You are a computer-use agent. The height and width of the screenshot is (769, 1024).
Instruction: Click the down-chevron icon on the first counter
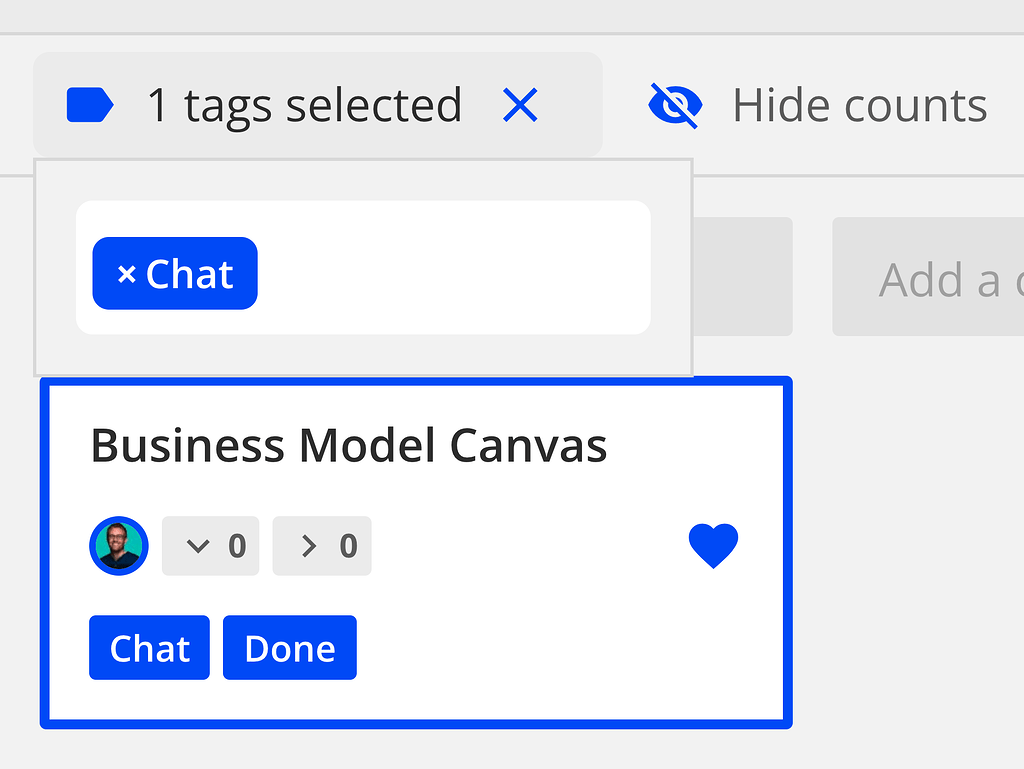click(x=196, y=546)
